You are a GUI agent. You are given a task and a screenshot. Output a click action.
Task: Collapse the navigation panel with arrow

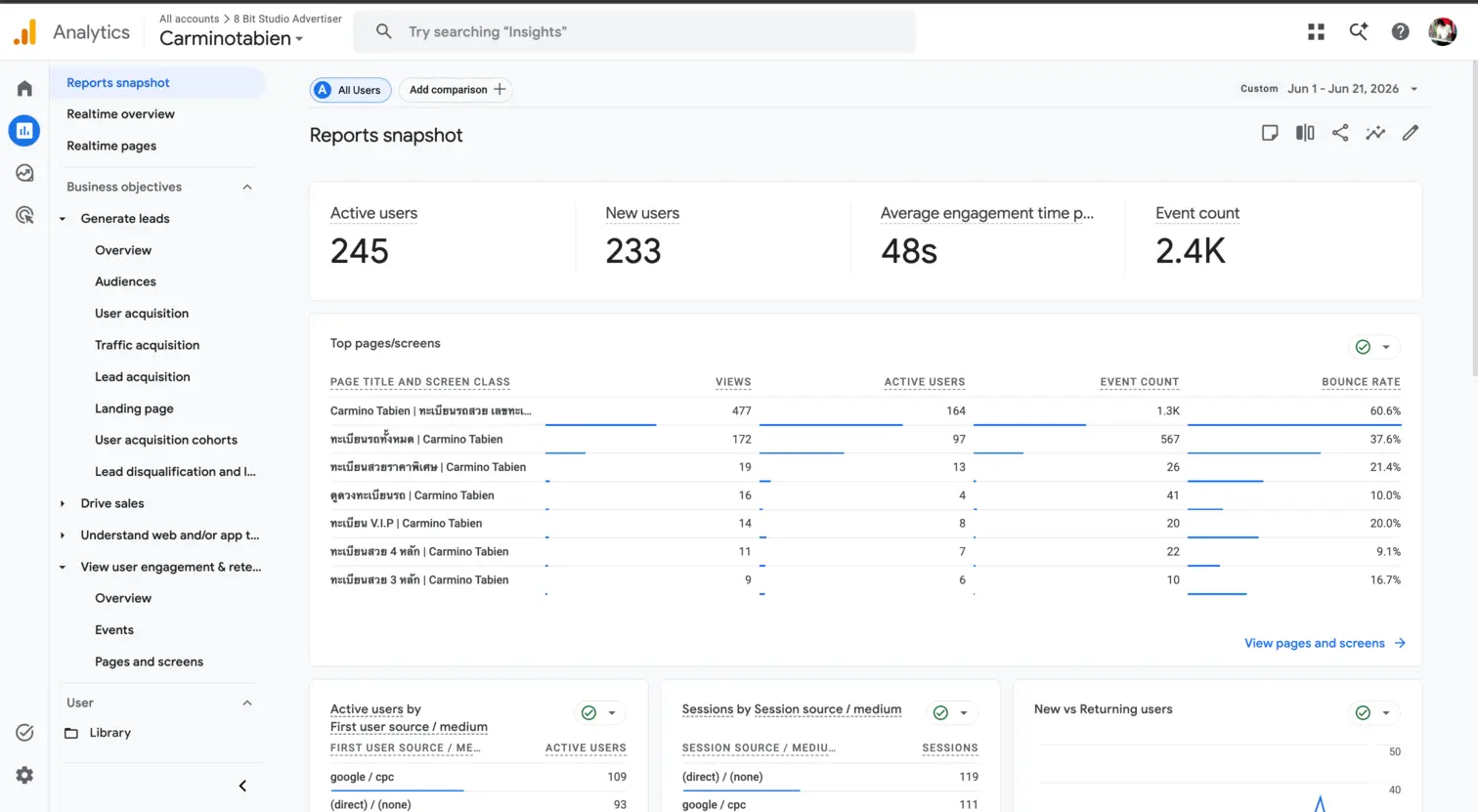pos(242,786)
